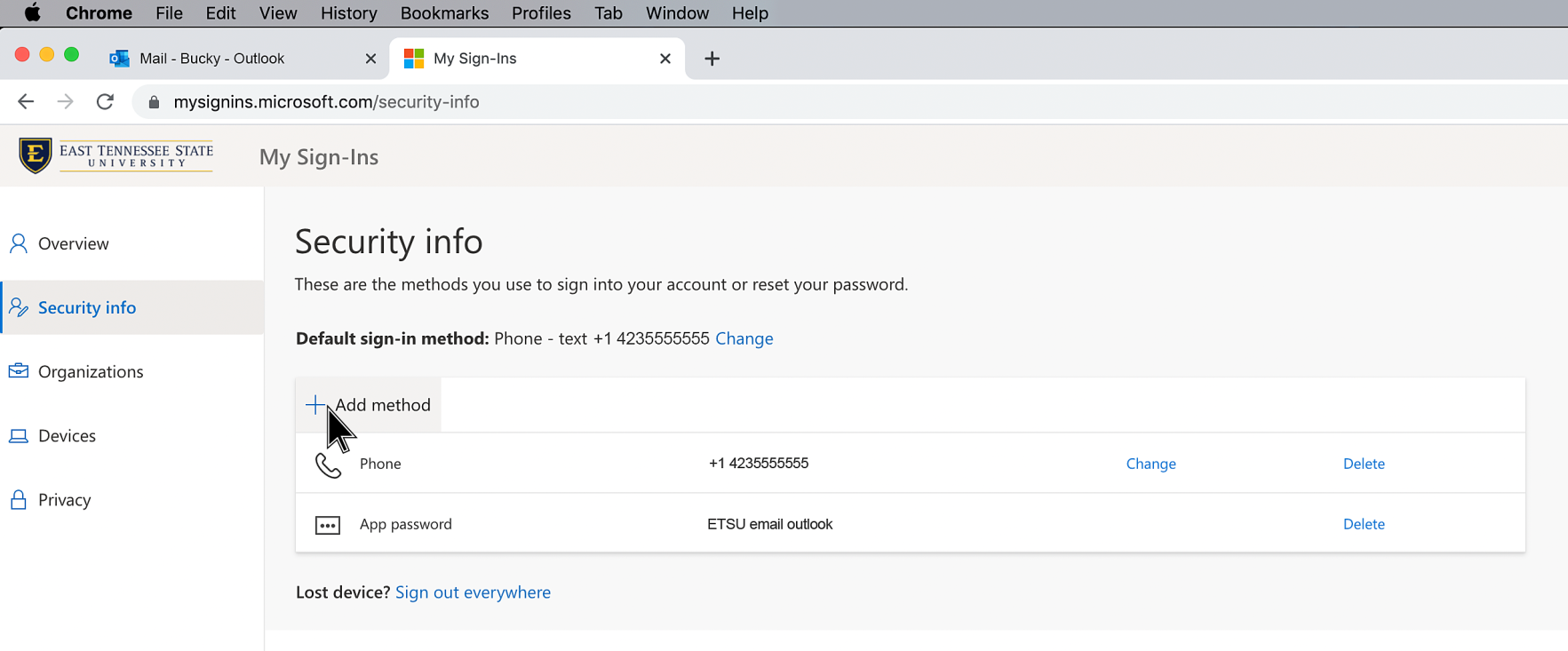Click the address bar URL
This screenshot has height=651, width=1568.
[326, 102]
